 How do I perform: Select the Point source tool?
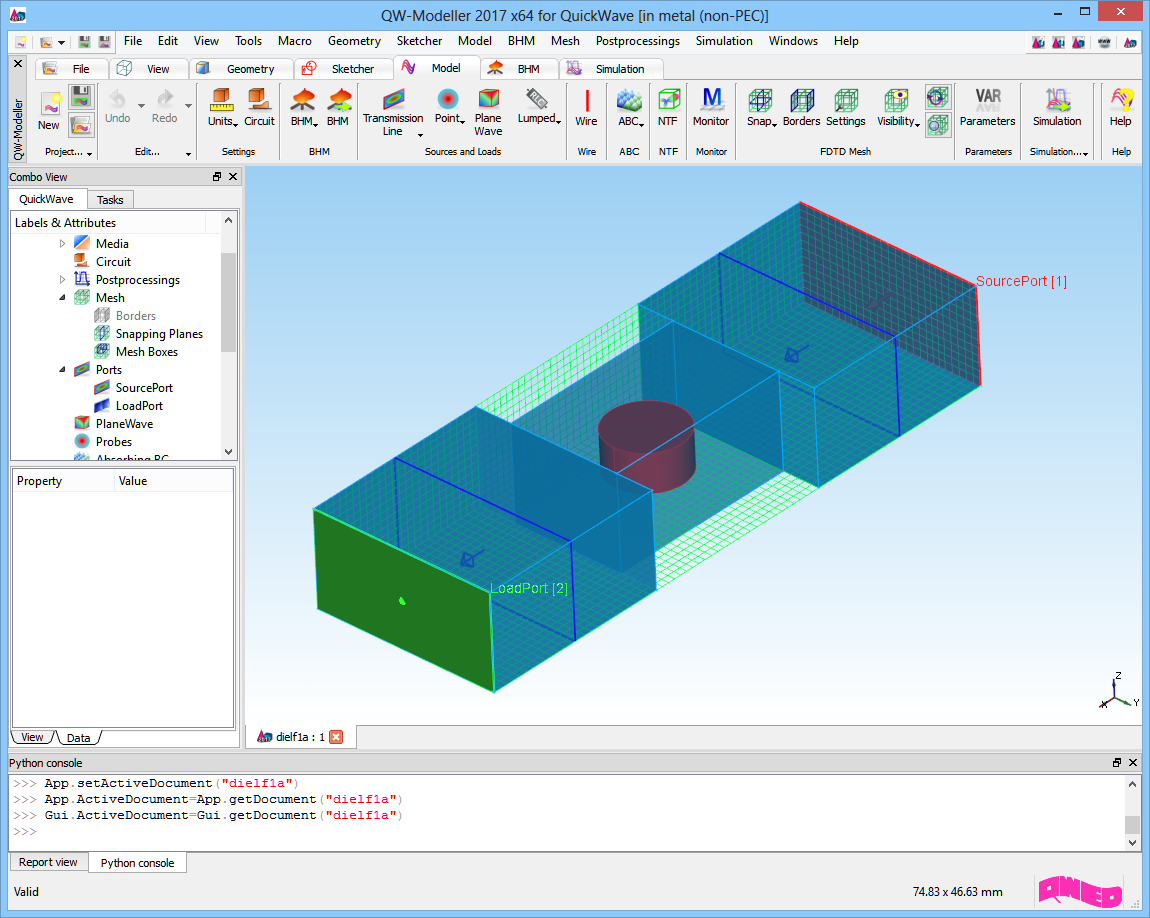(x=449, y=108)
